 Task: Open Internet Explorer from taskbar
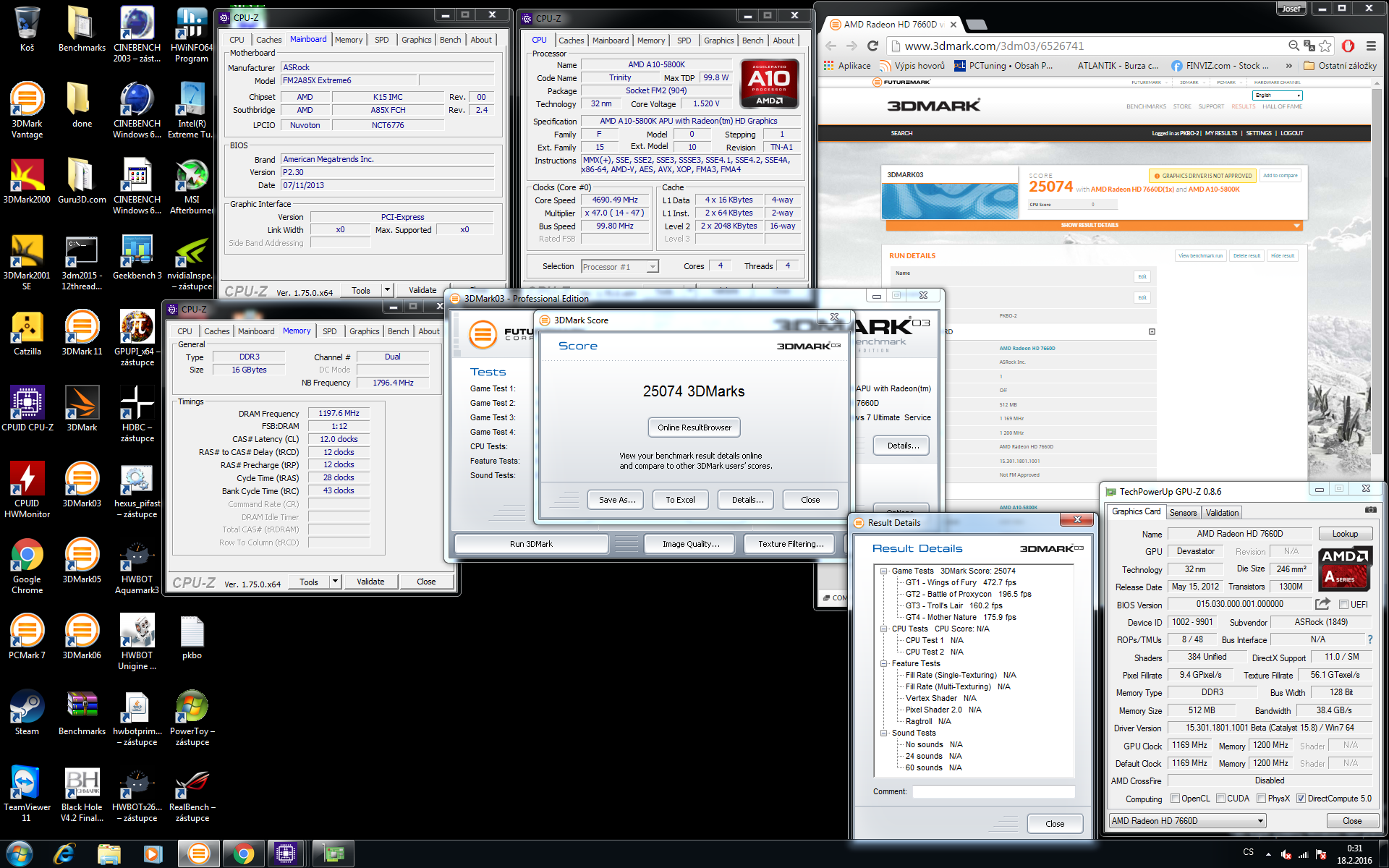(x=64, y=854)
